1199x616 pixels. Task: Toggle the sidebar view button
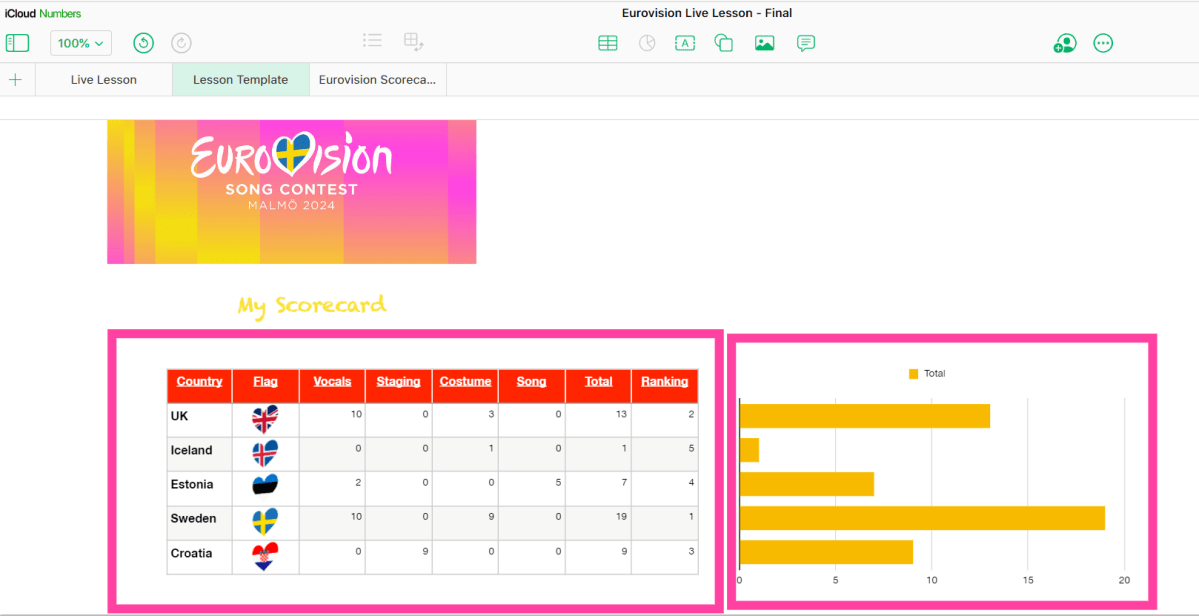pyautogui.click(x=18, y=43)
